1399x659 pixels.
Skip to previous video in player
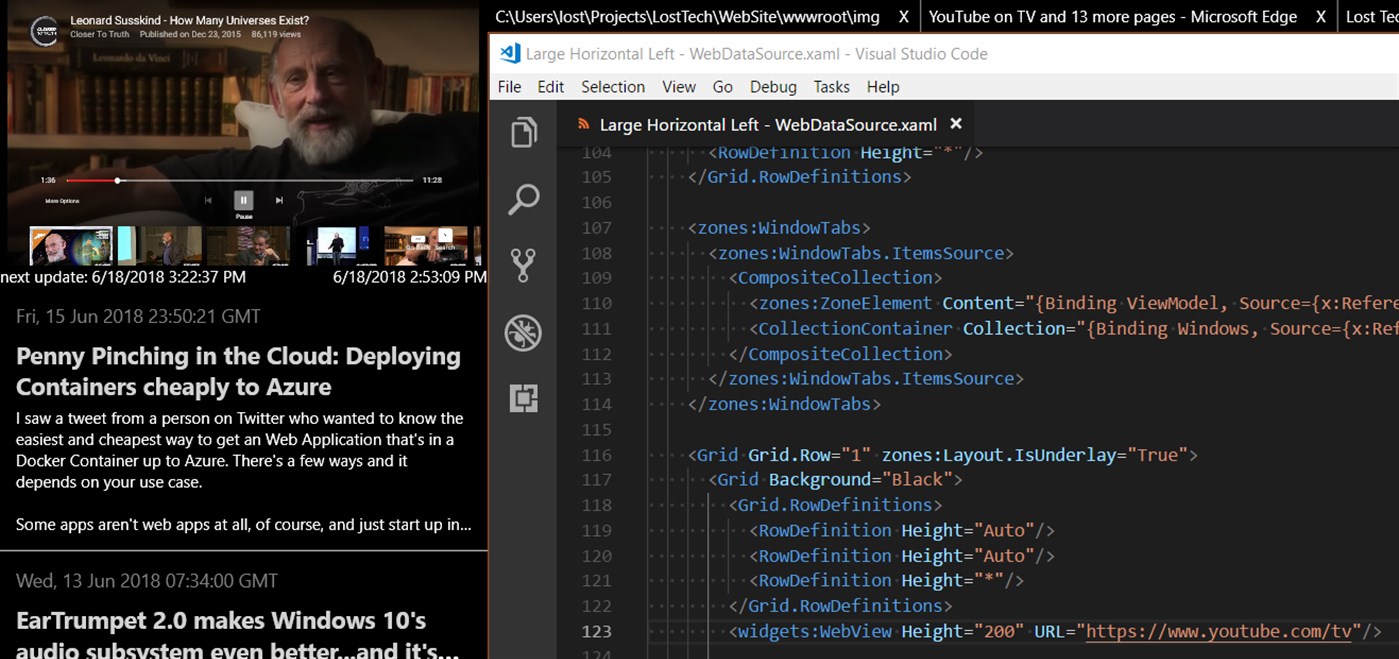(208, 200)
